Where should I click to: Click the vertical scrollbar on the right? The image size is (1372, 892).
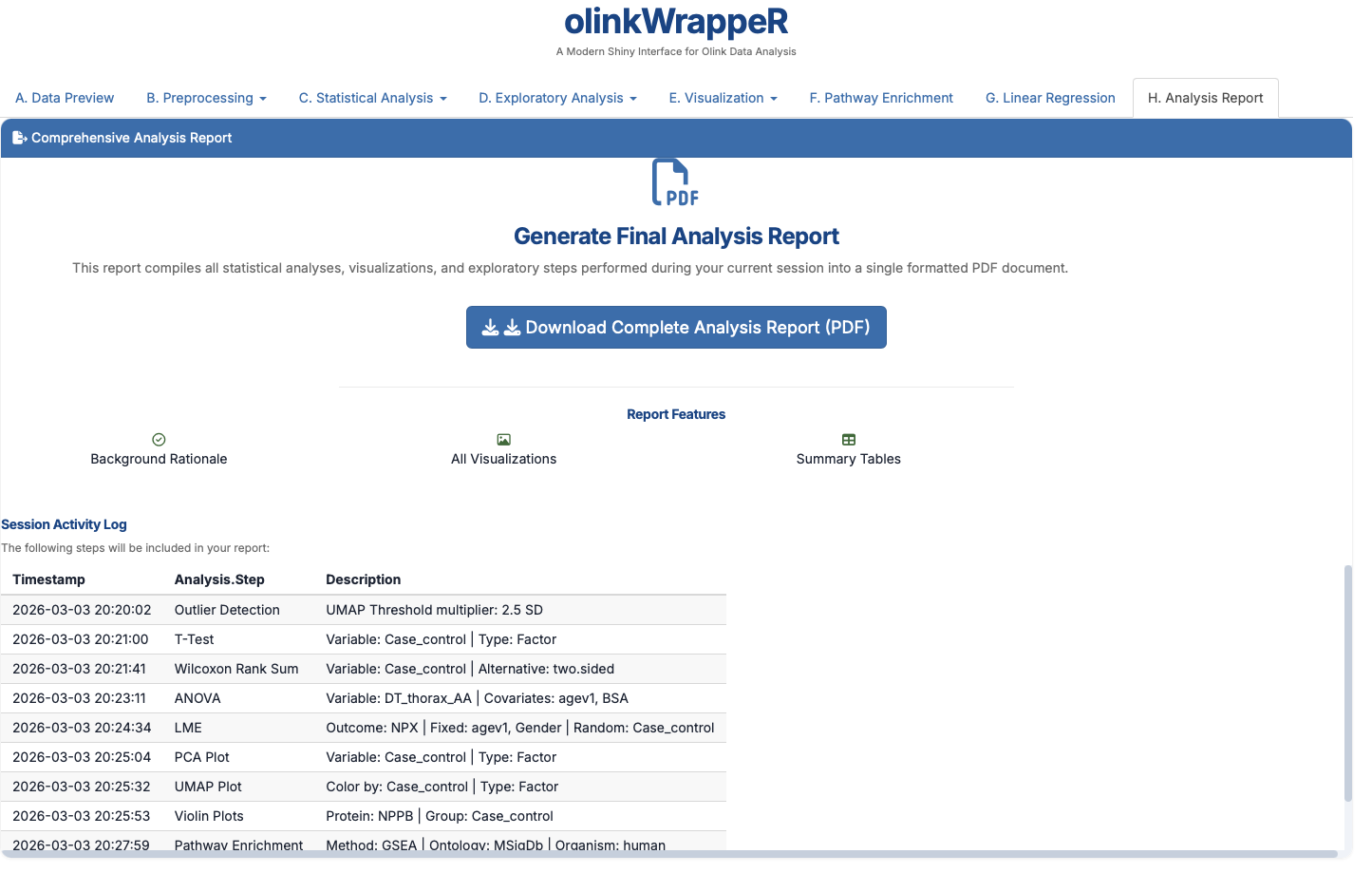[x=1347, y=684]
